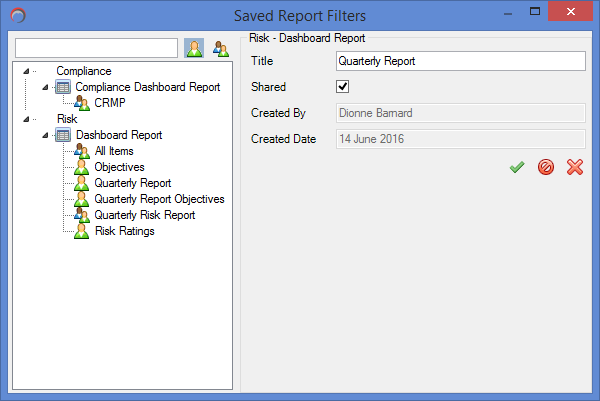The height and width of the screenshot is (401, 600).
Task: Click the Created By field
Action: pos(461,113)
